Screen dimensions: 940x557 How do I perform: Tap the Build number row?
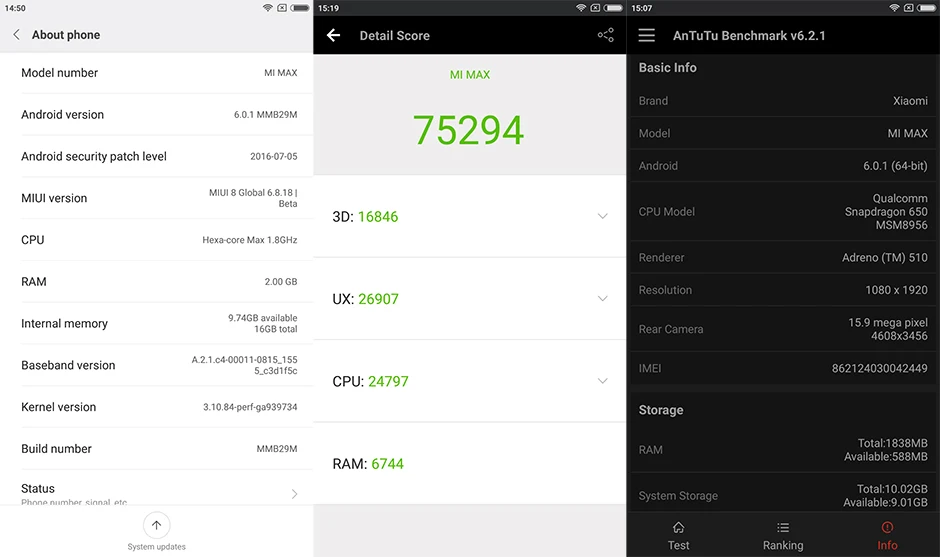pyautogui.click(x=156, y=448)
